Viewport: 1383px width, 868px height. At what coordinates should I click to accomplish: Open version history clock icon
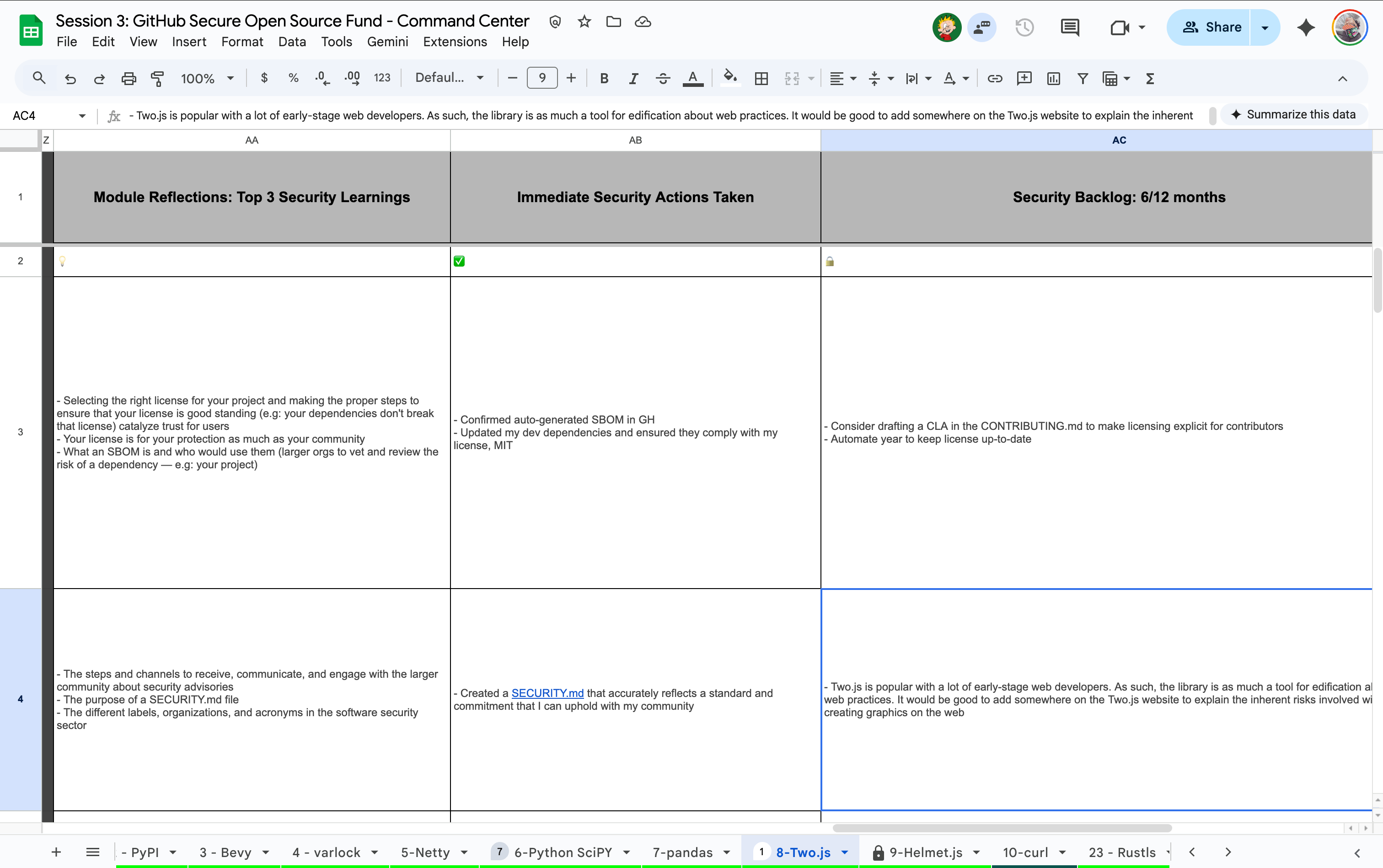(x=1024, y=27)
